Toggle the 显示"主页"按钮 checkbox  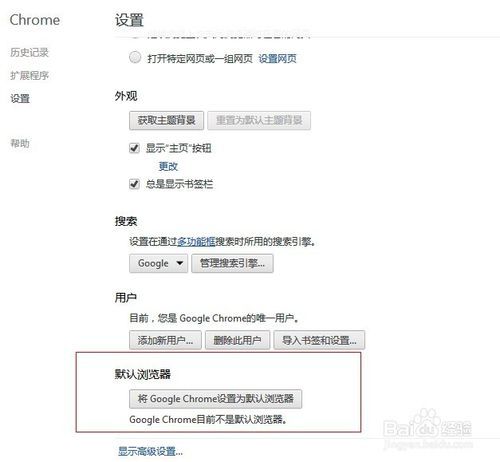[x=134, y=148]
